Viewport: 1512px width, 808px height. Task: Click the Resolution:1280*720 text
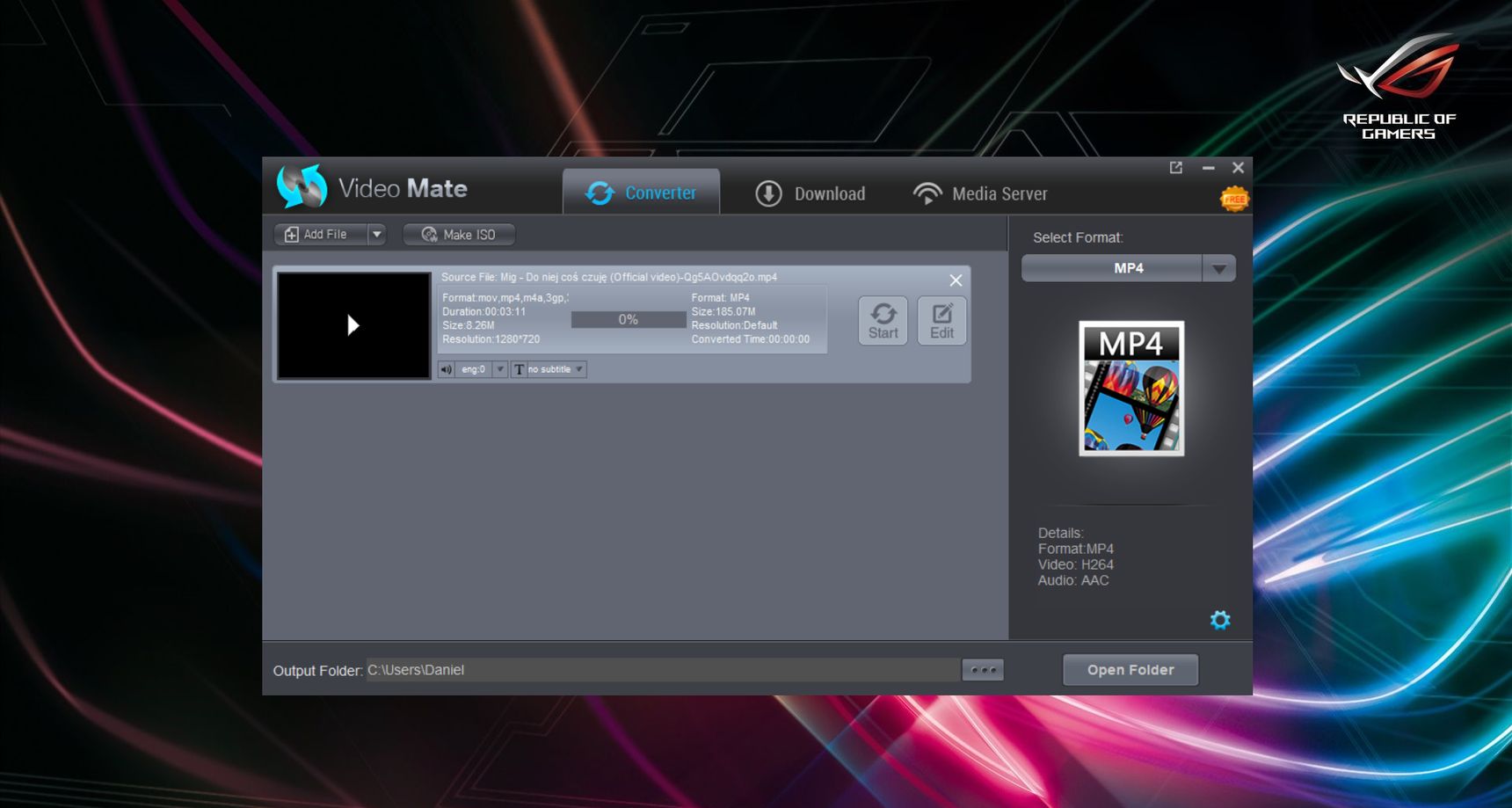pos(491,339)
